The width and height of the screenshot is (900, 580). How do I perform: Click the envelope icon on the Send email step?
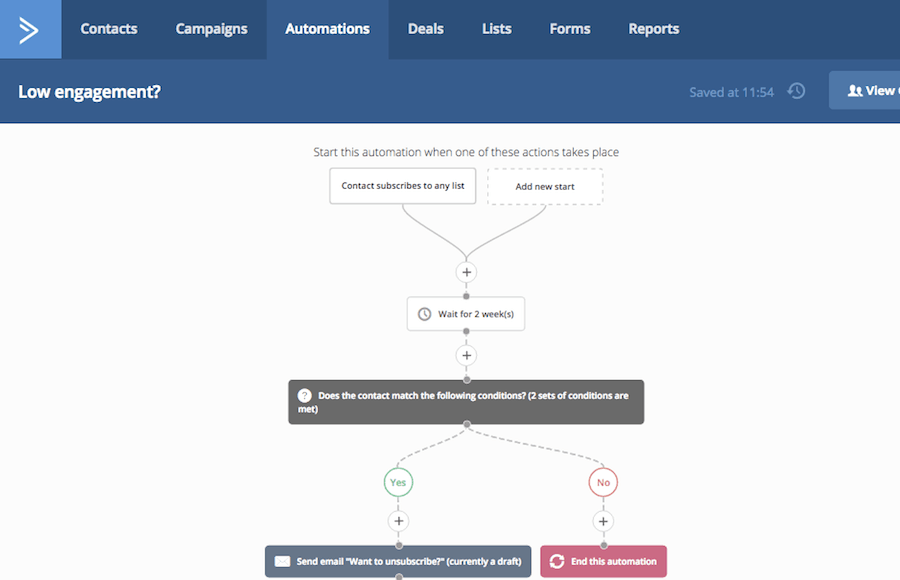282,562
